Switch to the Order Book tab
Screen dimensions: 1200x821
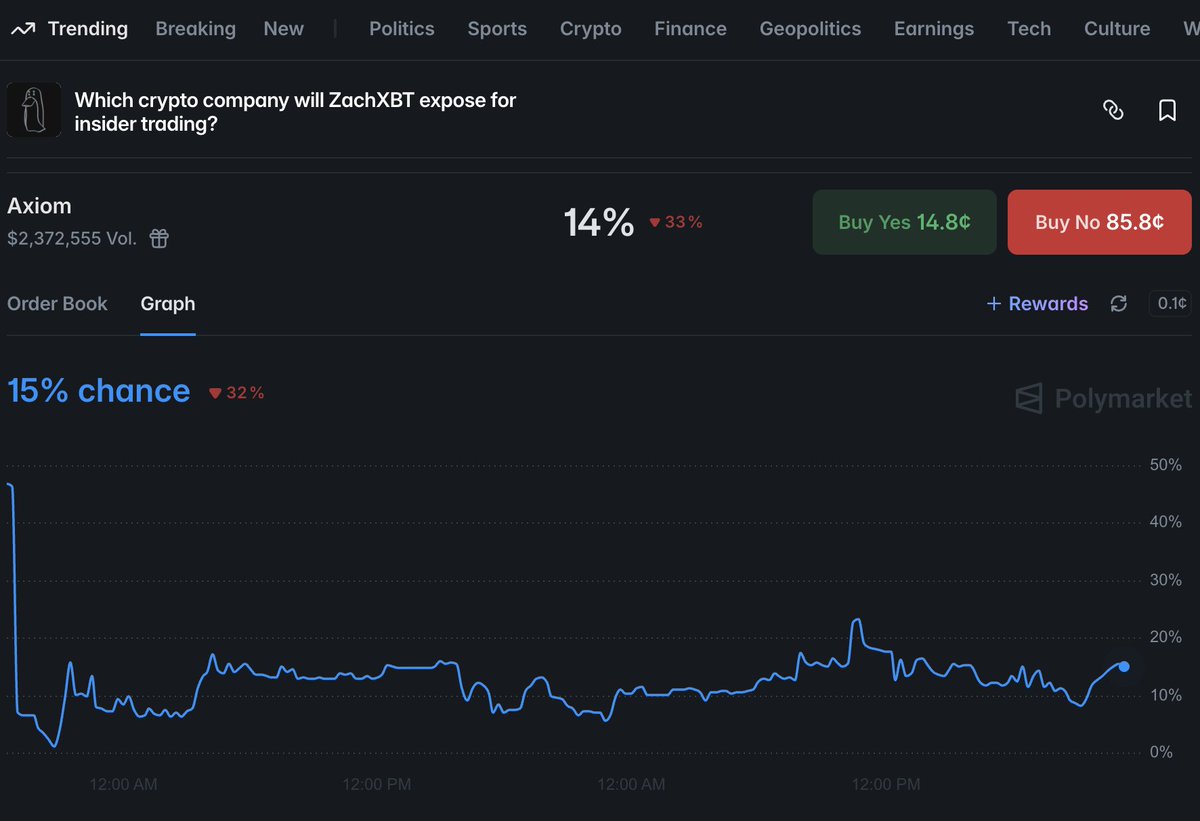[57, 303]
